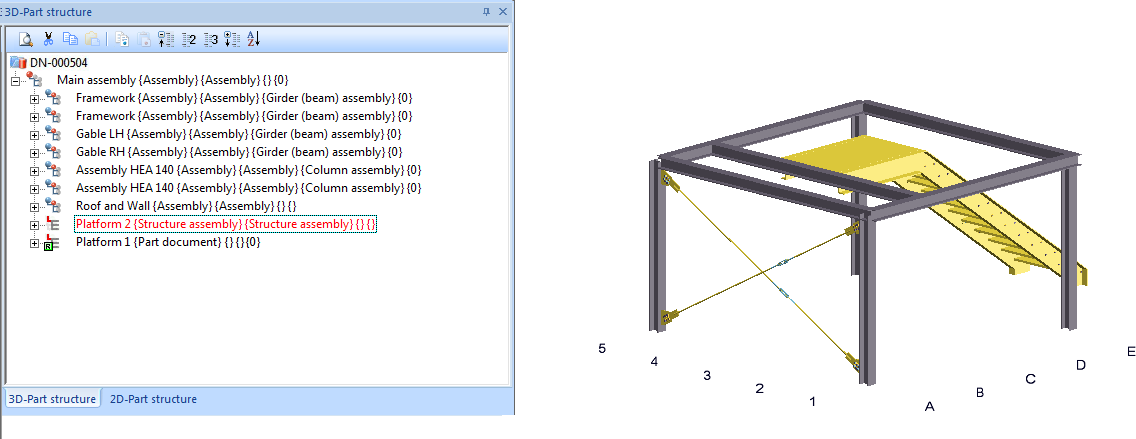The height and width of the screenshot is (439, 1136).
Task: Click grid label 3 in the 3D view
Action: [x=707, y=375]
